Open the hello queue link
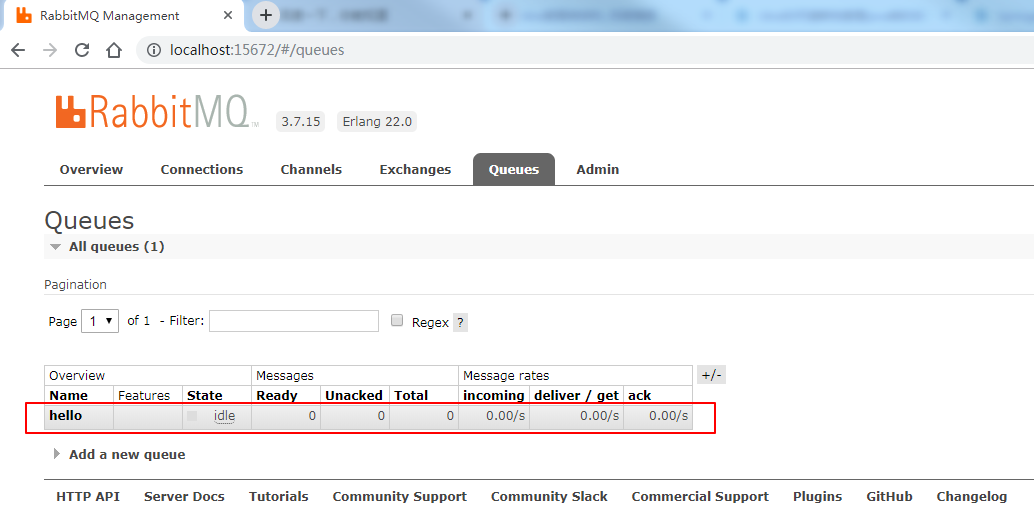 [x=65, y=415]
